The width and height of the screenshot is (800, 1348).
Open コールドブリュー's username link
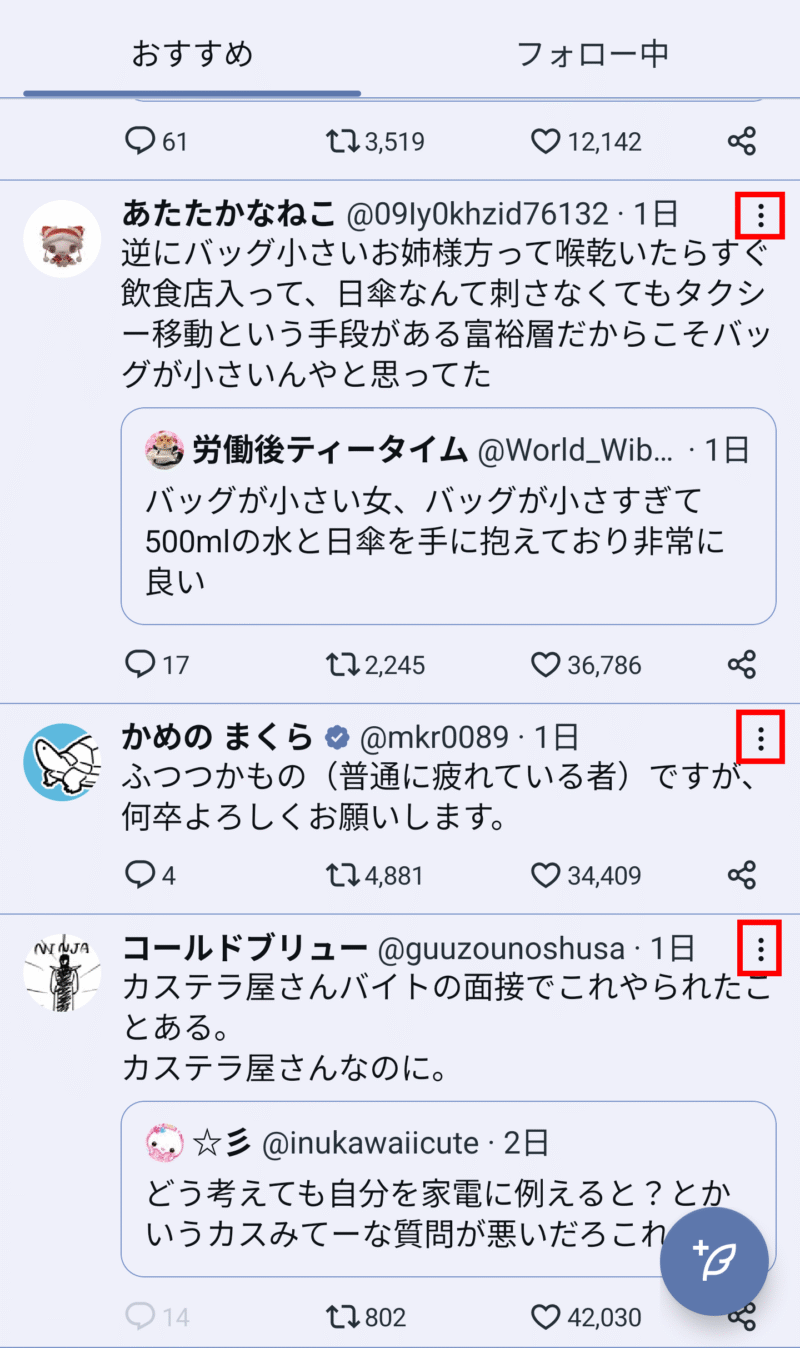click(x=245, y=948)
